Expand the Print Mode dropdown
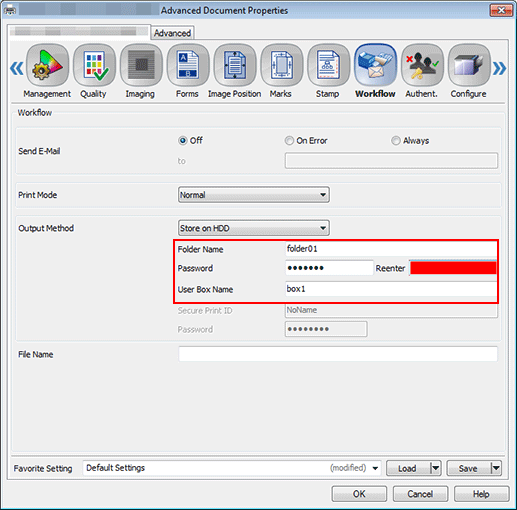Screen dimensions: 517x510 coord(254,195)
